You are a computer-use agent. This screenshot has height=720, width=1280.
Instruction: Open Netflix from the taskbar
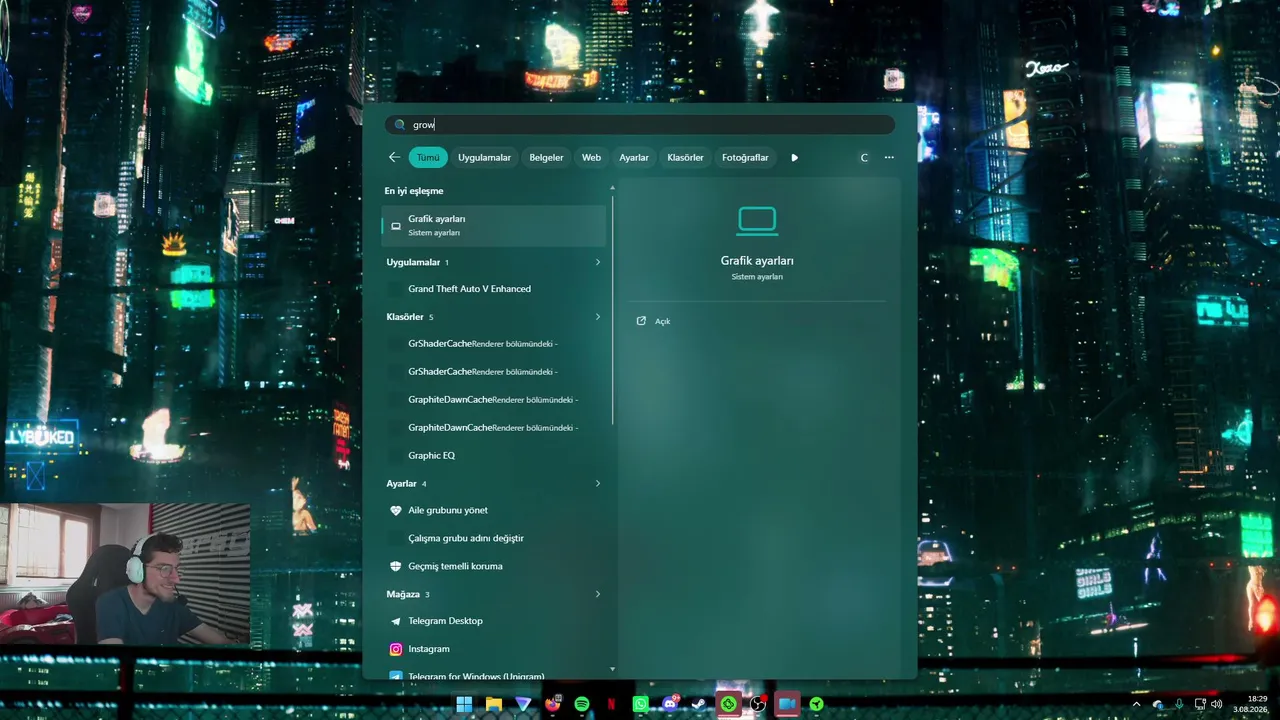(x=611, y=704)
